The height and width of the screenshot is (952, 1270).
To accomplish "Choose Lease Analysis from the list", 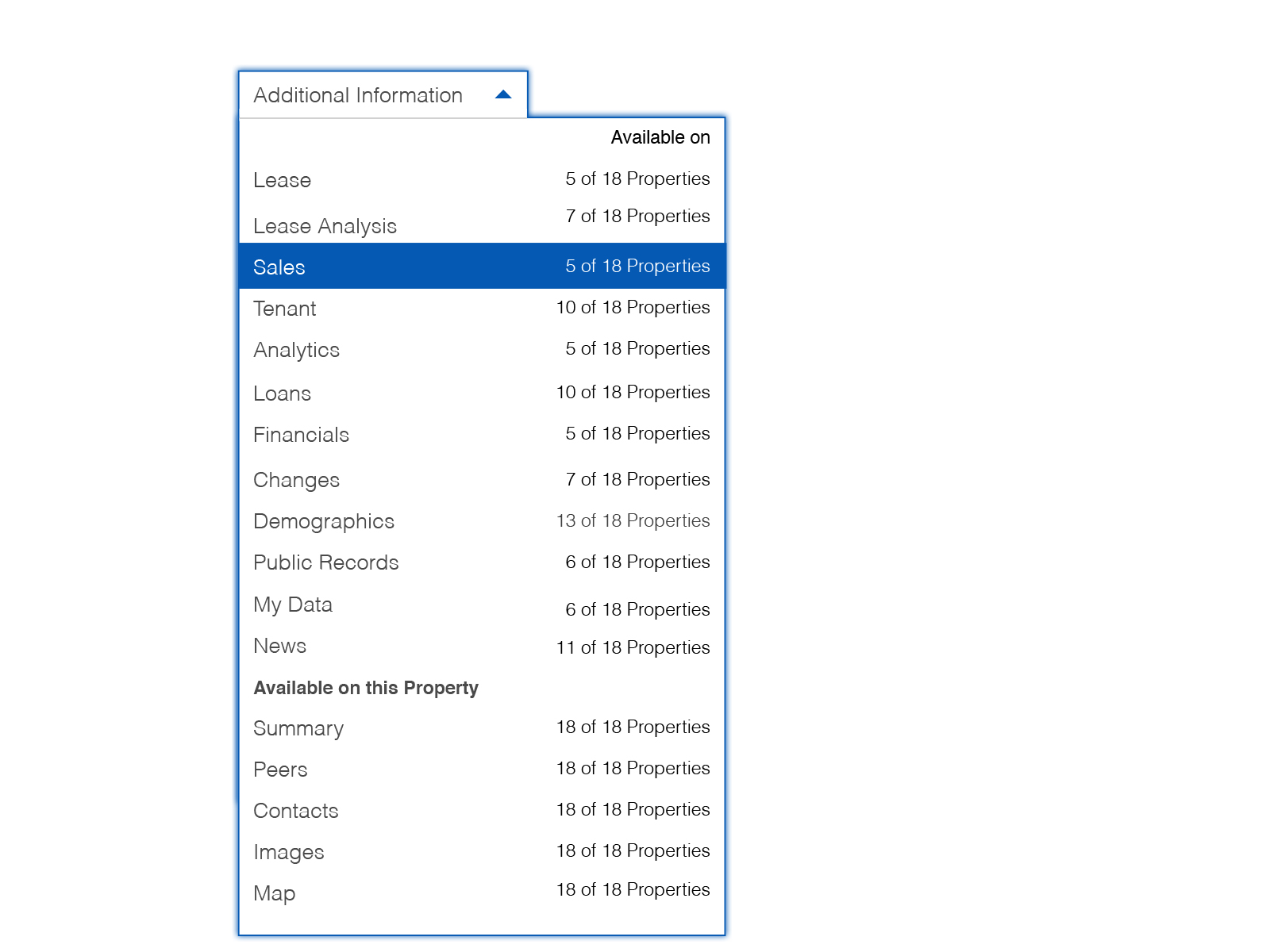I will click(x=325, y=226).
